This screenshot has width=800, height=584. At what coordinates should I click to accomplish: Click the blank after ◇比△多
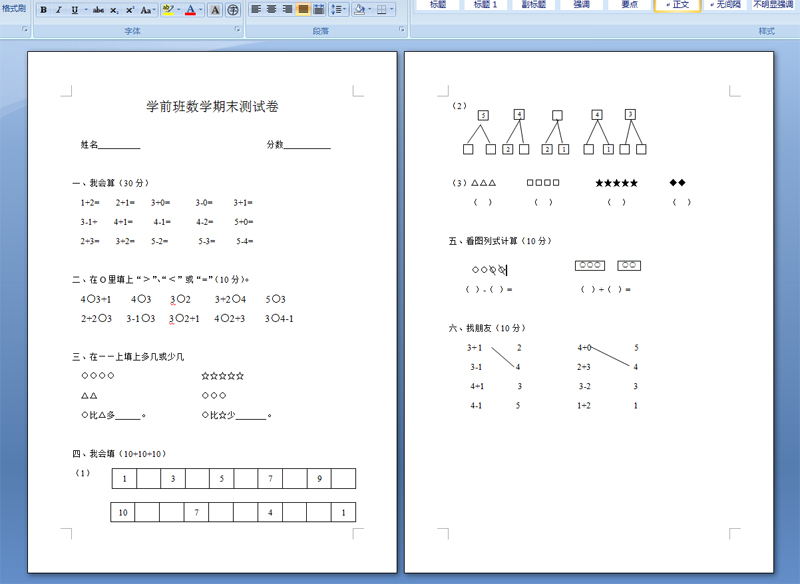tap(128, 416)
